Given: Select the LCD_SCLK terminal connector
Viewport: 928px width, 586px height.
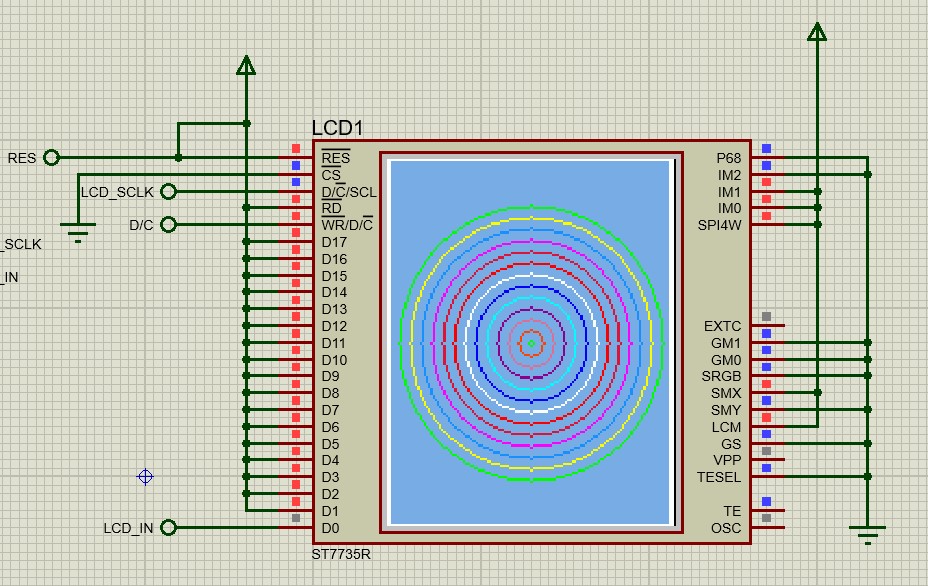Looking at the screenshot, I should [x=168, y=191].
